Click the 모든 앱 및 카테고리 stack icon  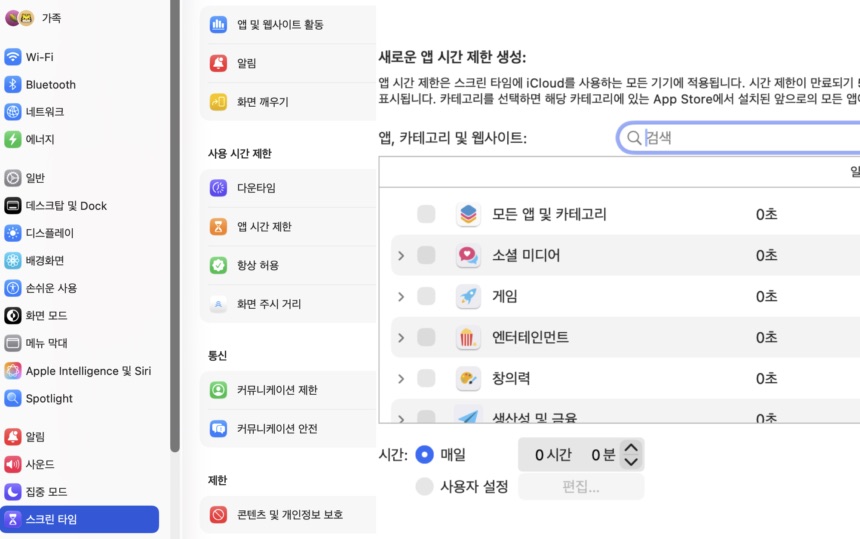468,214
